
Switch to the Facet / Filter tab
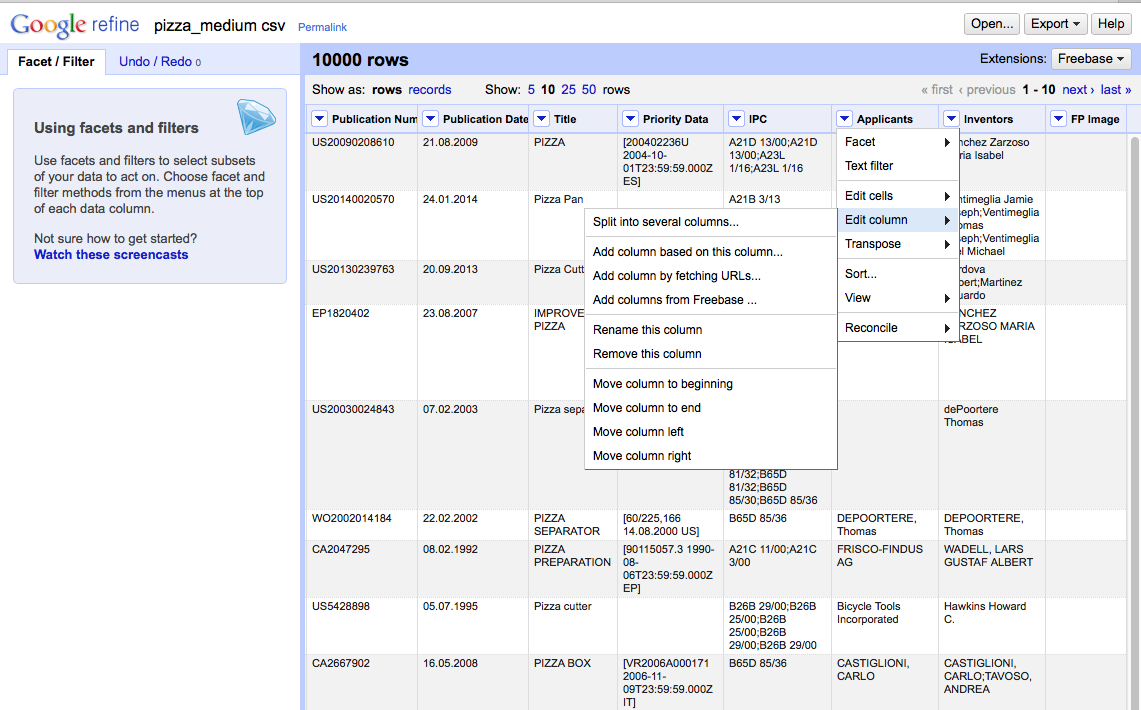pyautogui.click(x=56, y=62)
